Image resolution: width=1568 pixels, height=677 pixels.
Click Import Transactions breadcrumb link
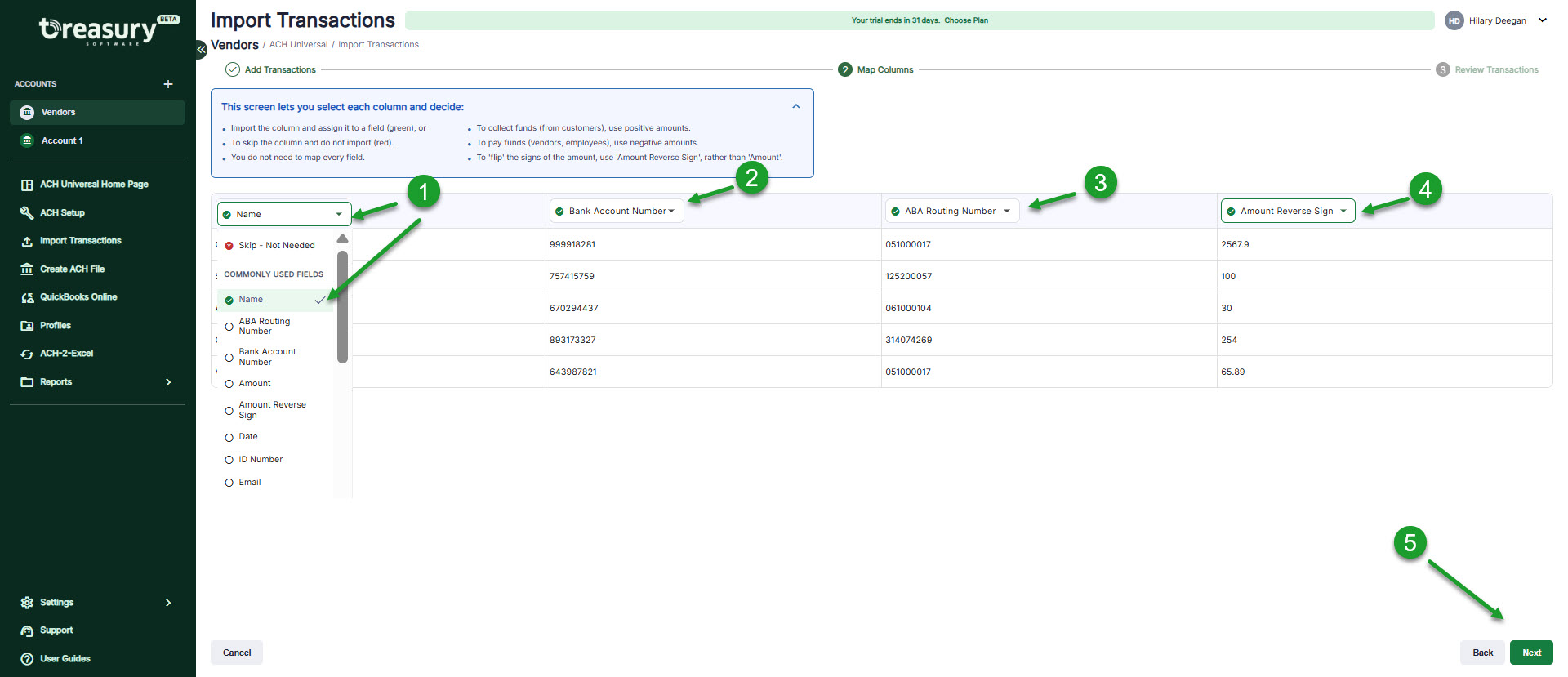click(x=378, y=45)
